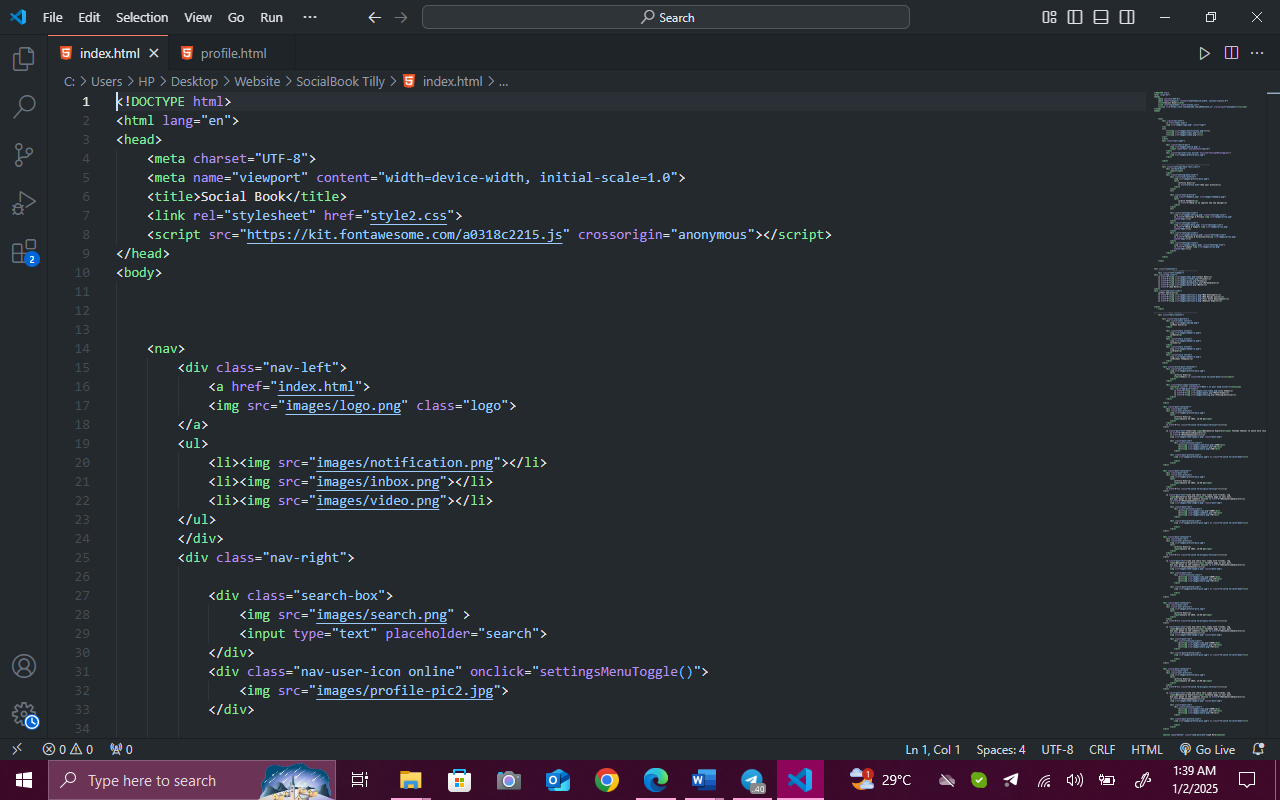This screenshot has height=800, width=1280.
Task: Switch to the profile.html tab
Action: tap(233, 53)
